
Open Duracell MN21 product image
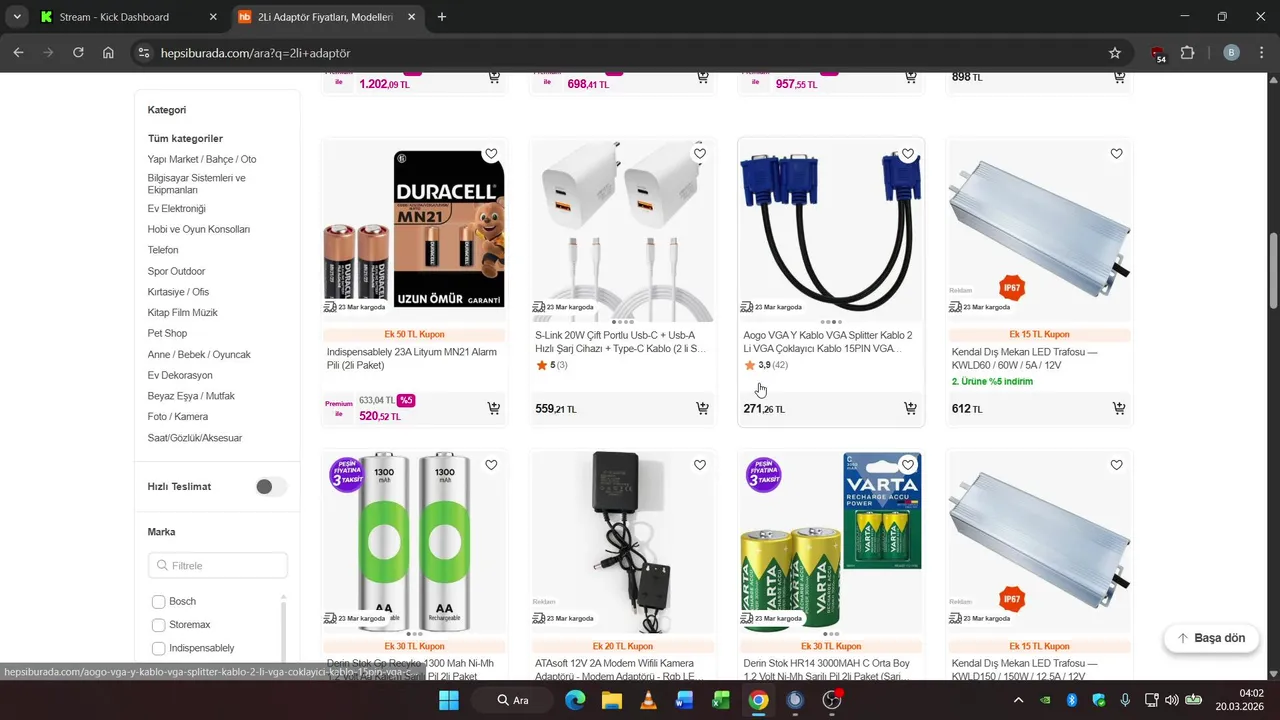414,229
